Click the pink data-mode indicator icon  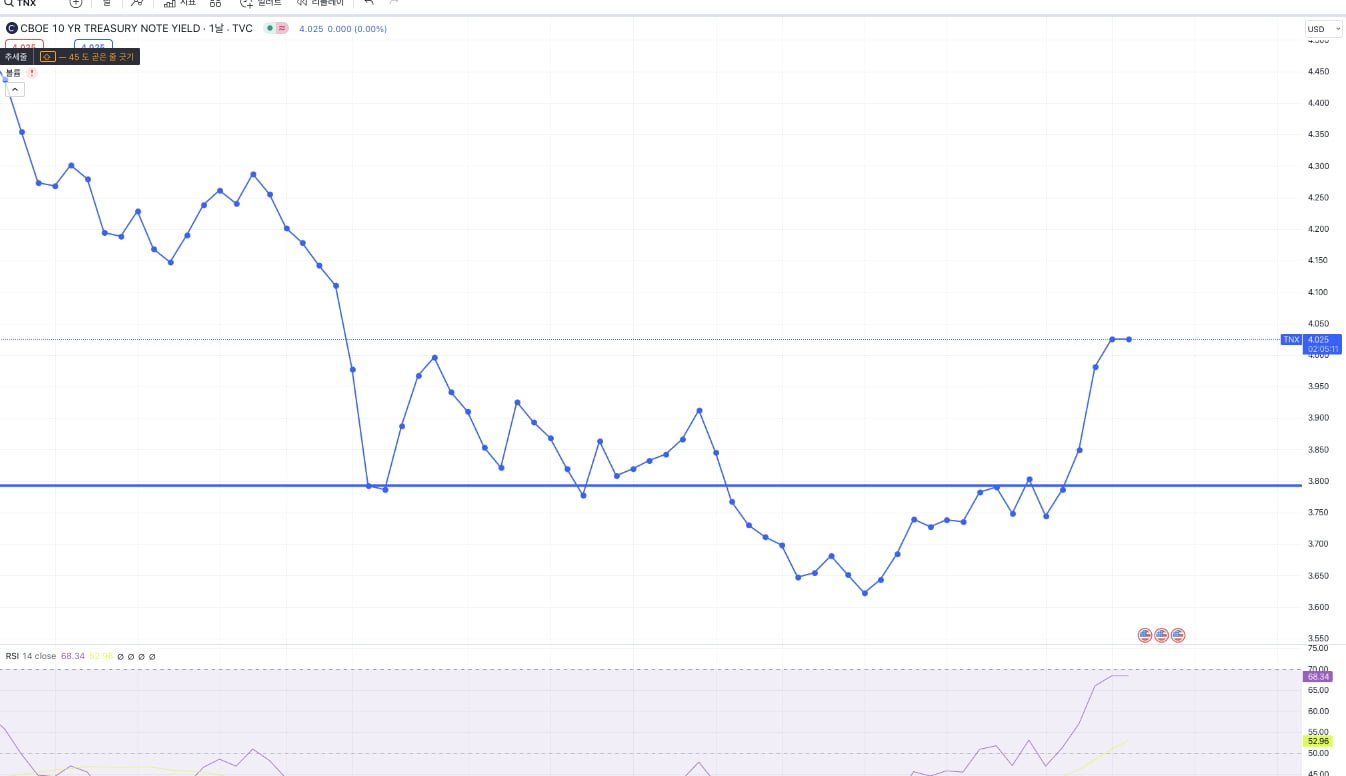tap(282, 29)
